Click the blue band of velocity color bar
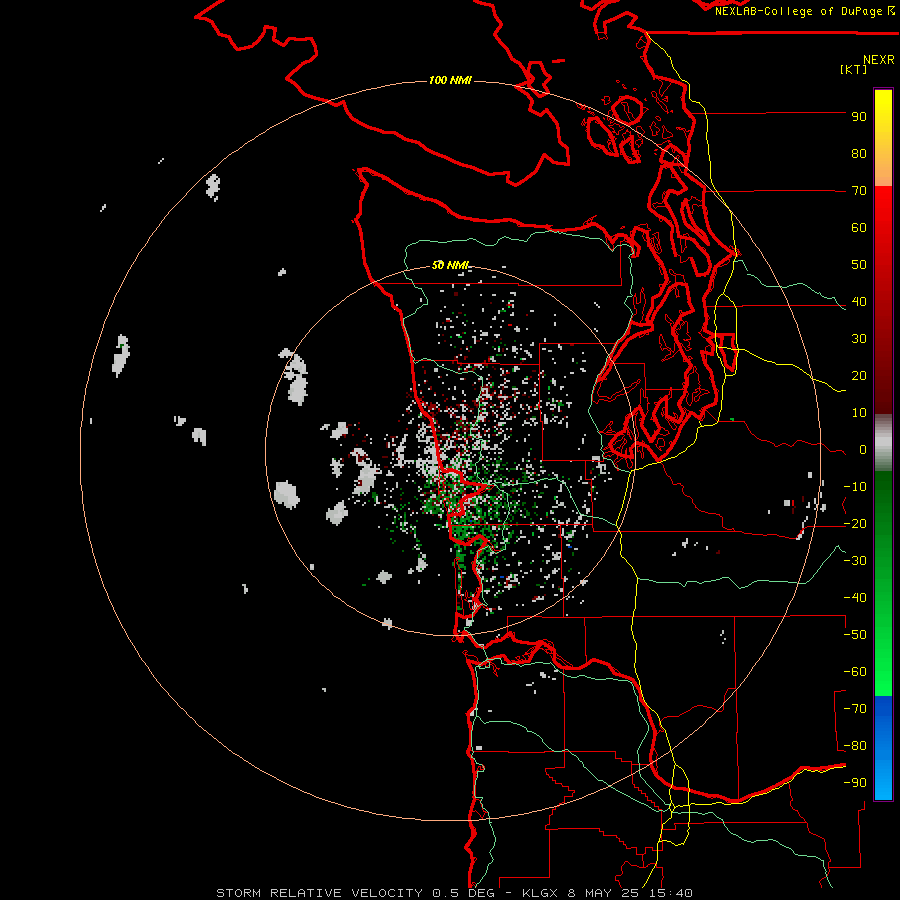This screenshot has width=900, height=900. [x=883, y=747]
